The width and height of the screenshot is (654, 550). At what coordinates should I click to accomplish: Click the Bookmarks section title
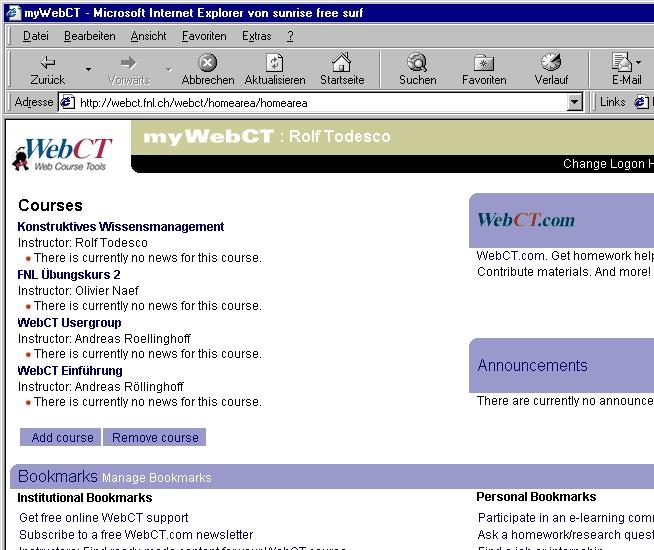58,477
